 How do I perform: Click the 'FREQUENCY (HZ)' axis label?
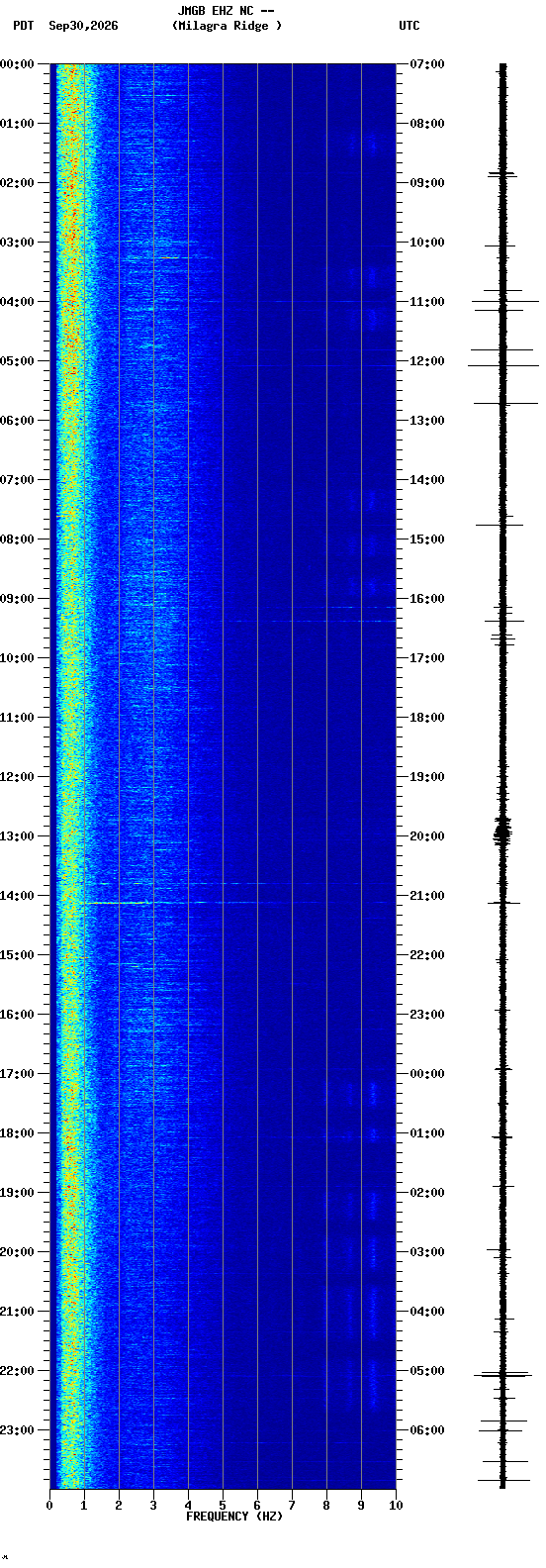coord(234,1517)
